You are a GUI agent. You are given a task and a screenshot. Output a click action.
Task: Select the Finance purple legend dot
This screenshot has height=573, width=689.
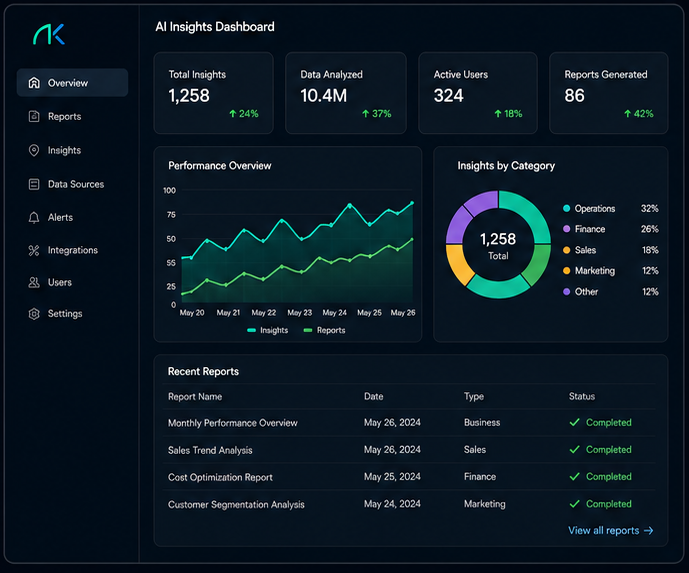pyautogui.click(x=567, y=229)
